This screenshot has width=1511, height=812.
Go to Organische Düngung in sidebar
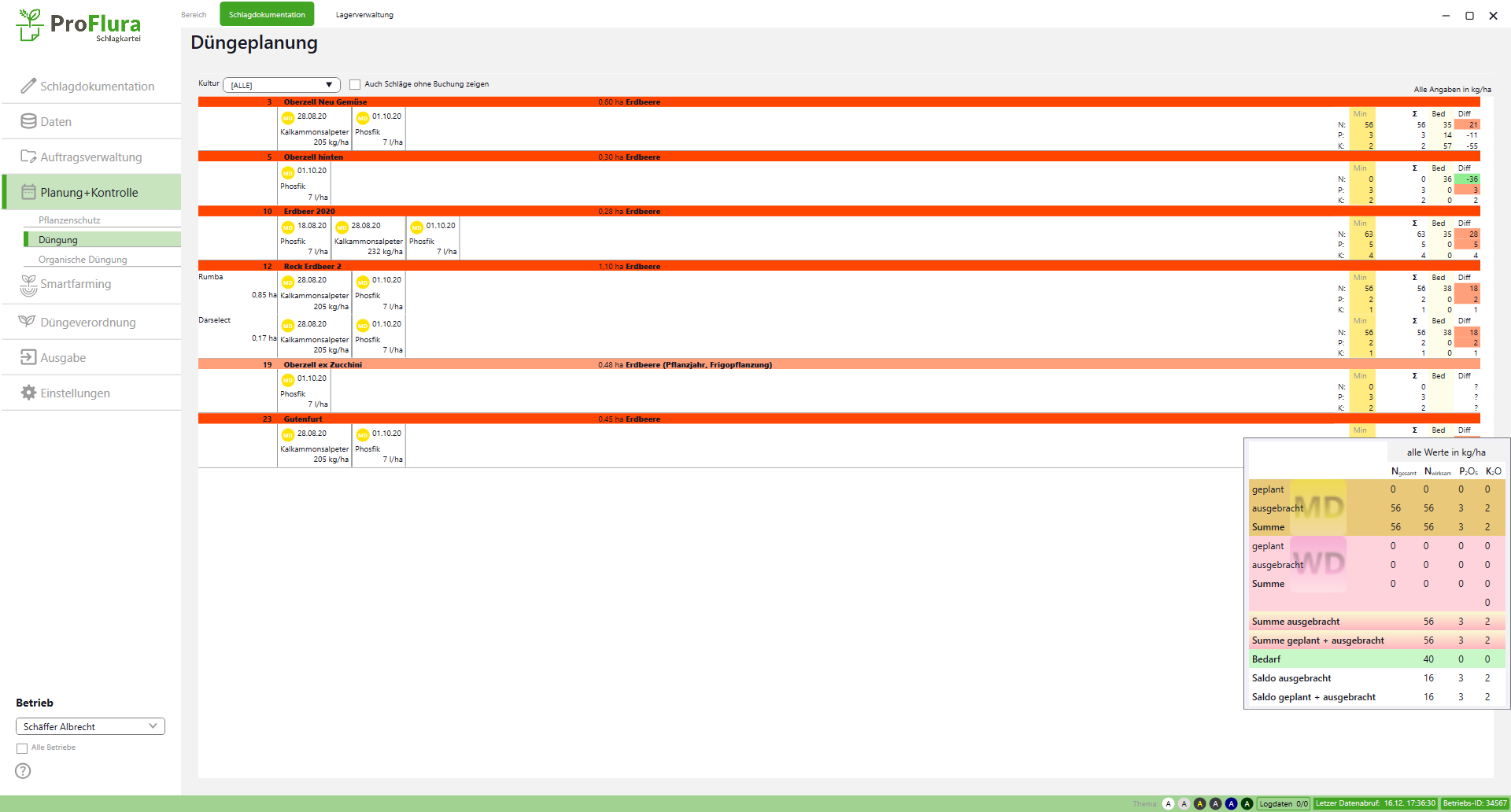pos(83,260)
